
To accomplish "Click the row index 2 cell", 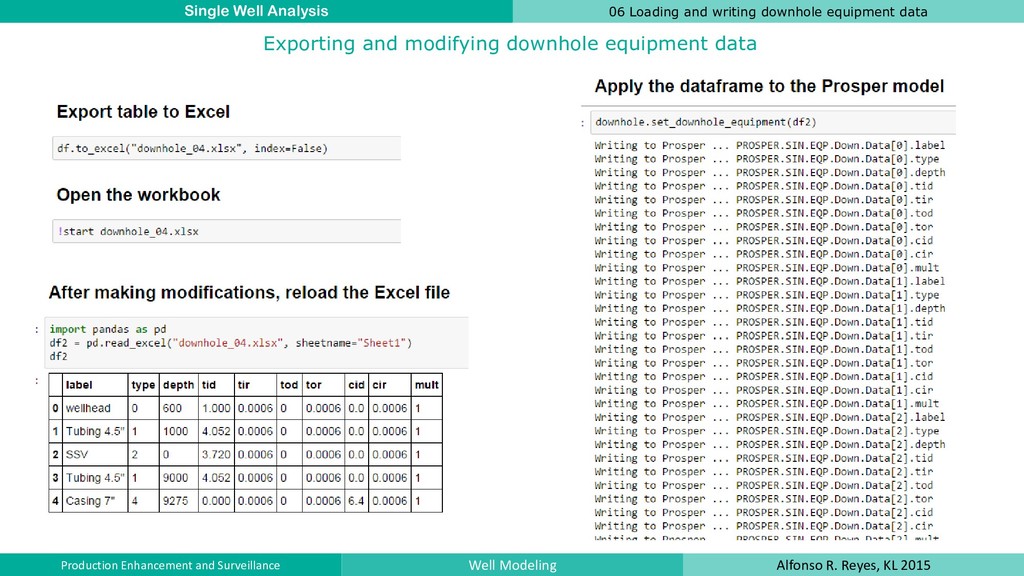I will pyautogui.click(x=56, y=455).
